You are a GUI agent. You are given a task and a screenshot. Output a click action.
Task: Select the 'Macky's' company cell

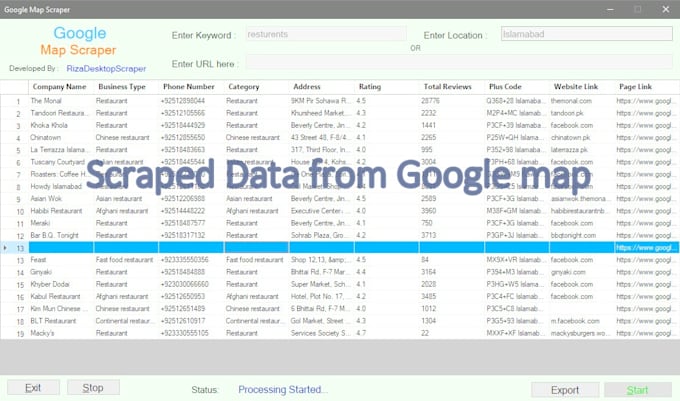[x=61, y=333]
